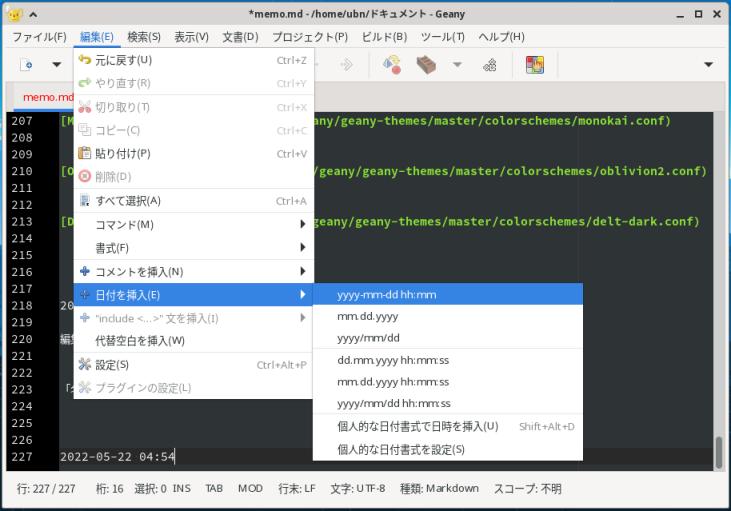
Task: Open the ビルド(B) menu
Action: point(385,37)
